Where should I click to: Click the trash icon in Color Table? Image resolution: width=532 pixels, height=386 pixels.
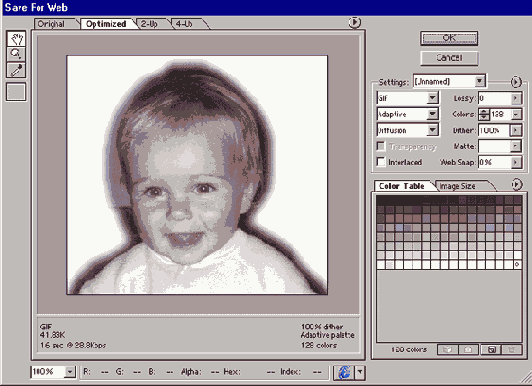pos(512,349)
